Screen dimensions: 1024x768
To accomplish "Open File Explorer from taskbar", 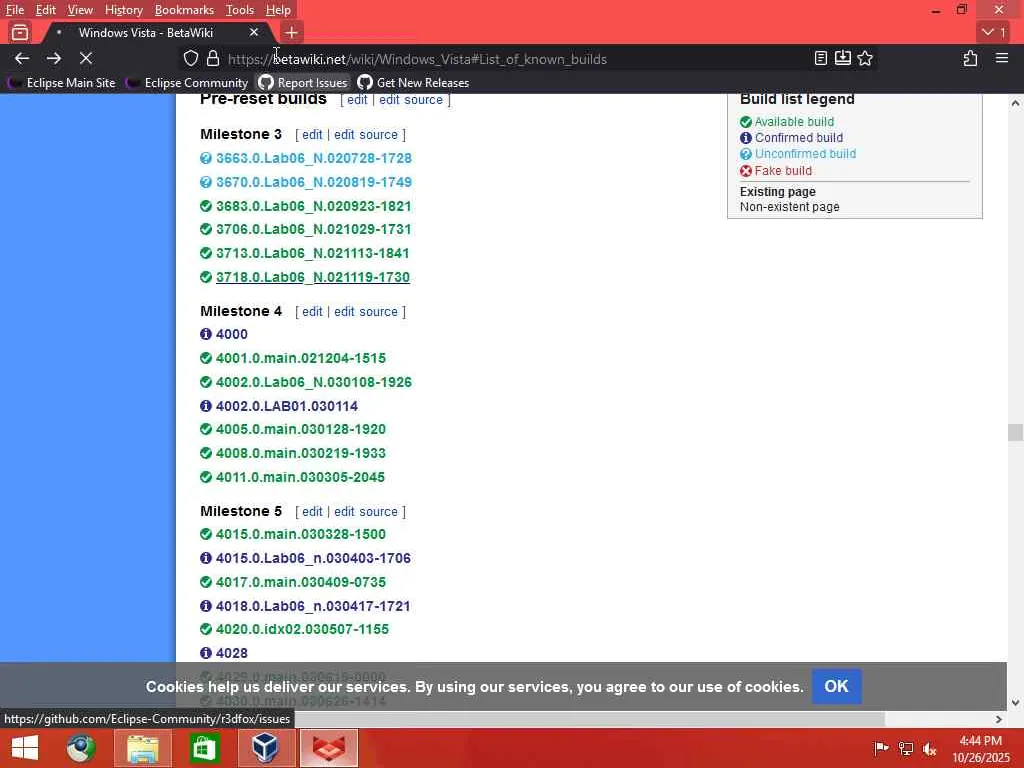I will [x=142, y=748].
